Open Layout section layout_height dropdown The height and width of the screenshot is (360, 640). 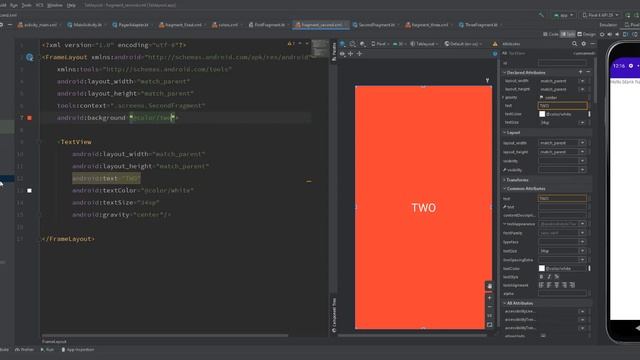[582, 152]
